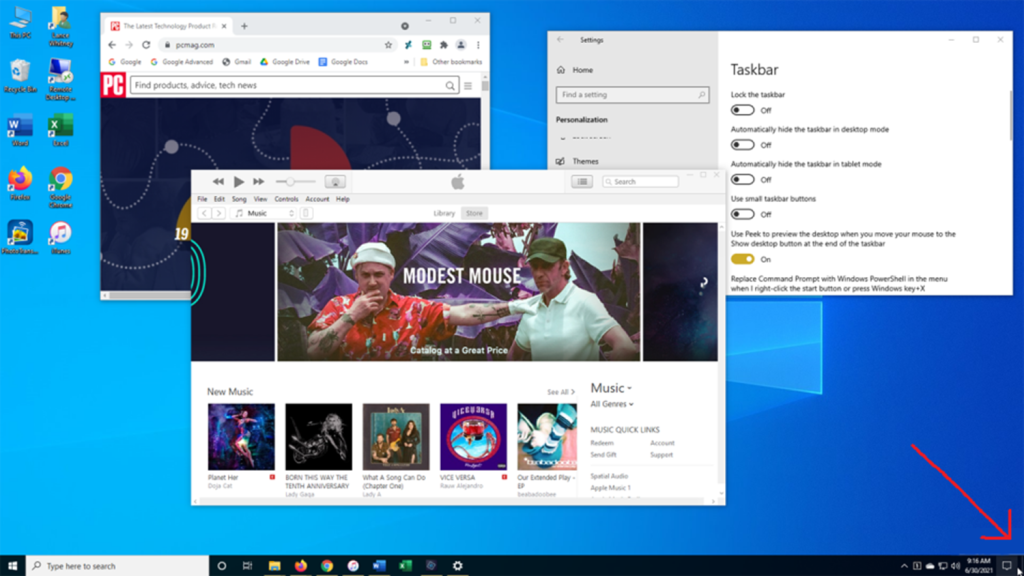Open Word from the desktop
Screen dimensions: 1024x576
click(20, 127)
